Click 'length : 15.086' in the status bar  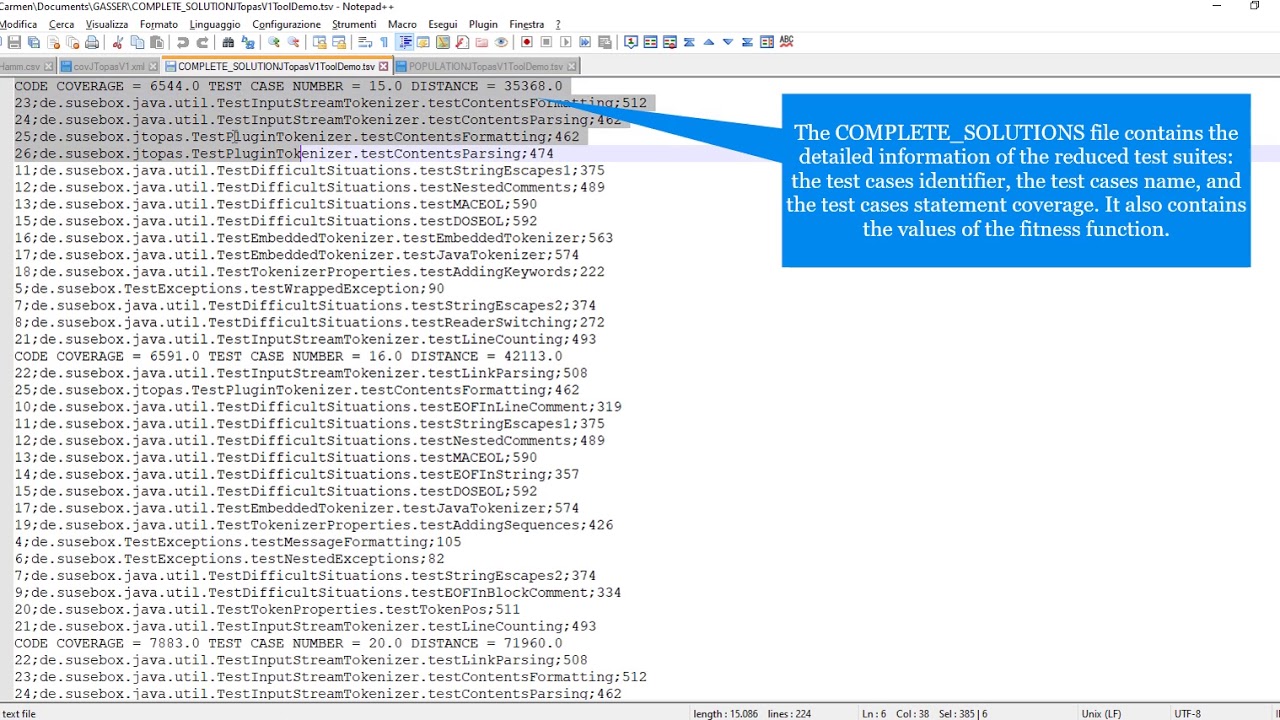pos(725,713)
